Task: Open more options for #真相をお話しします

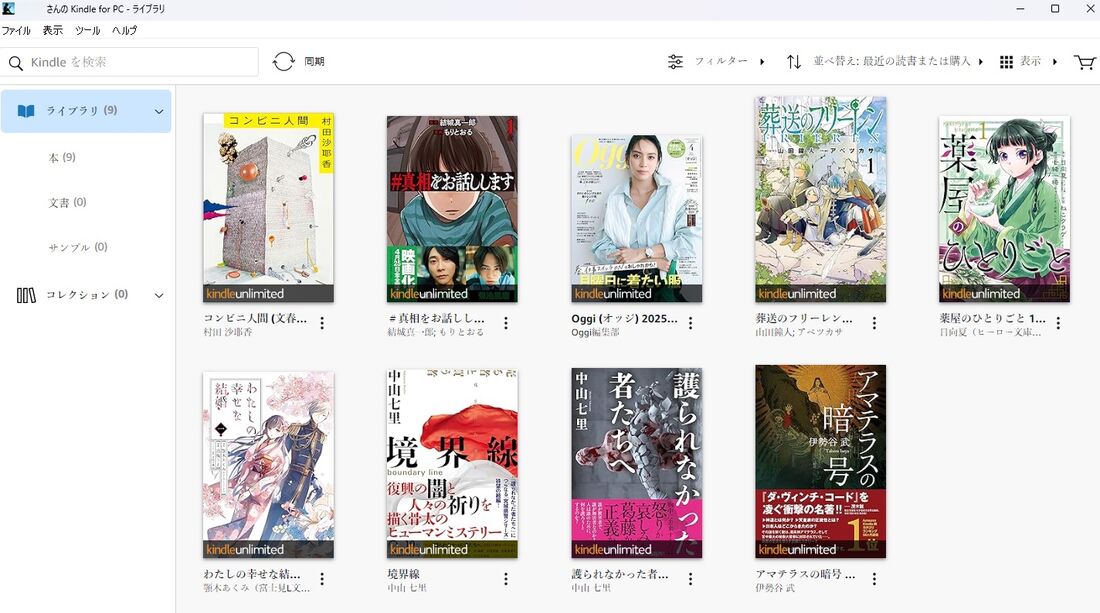Action: [x=506, y=323]
